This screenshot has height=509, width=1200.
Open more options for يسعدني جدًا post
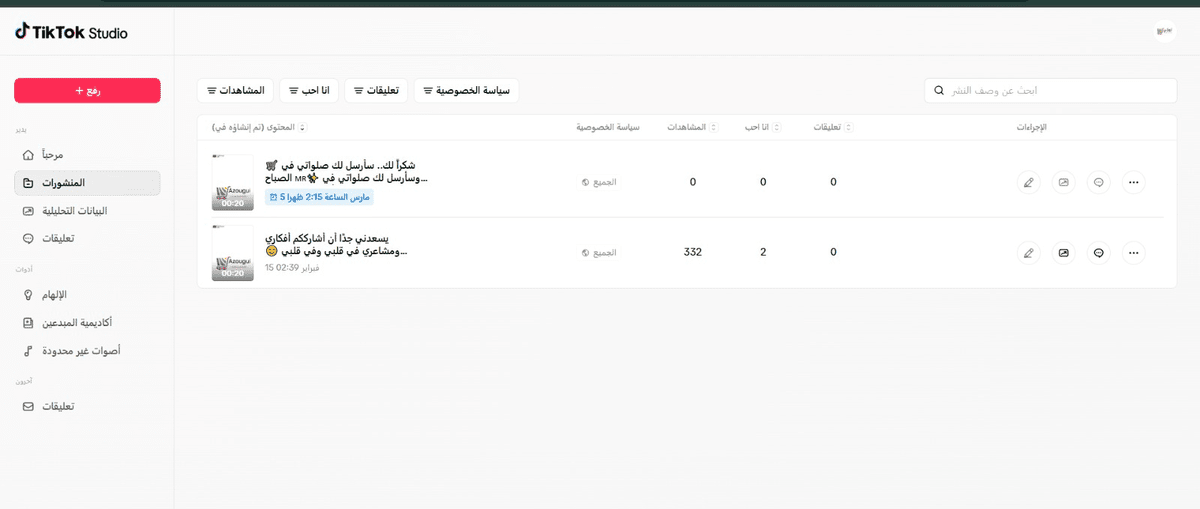click(1133, 253)
